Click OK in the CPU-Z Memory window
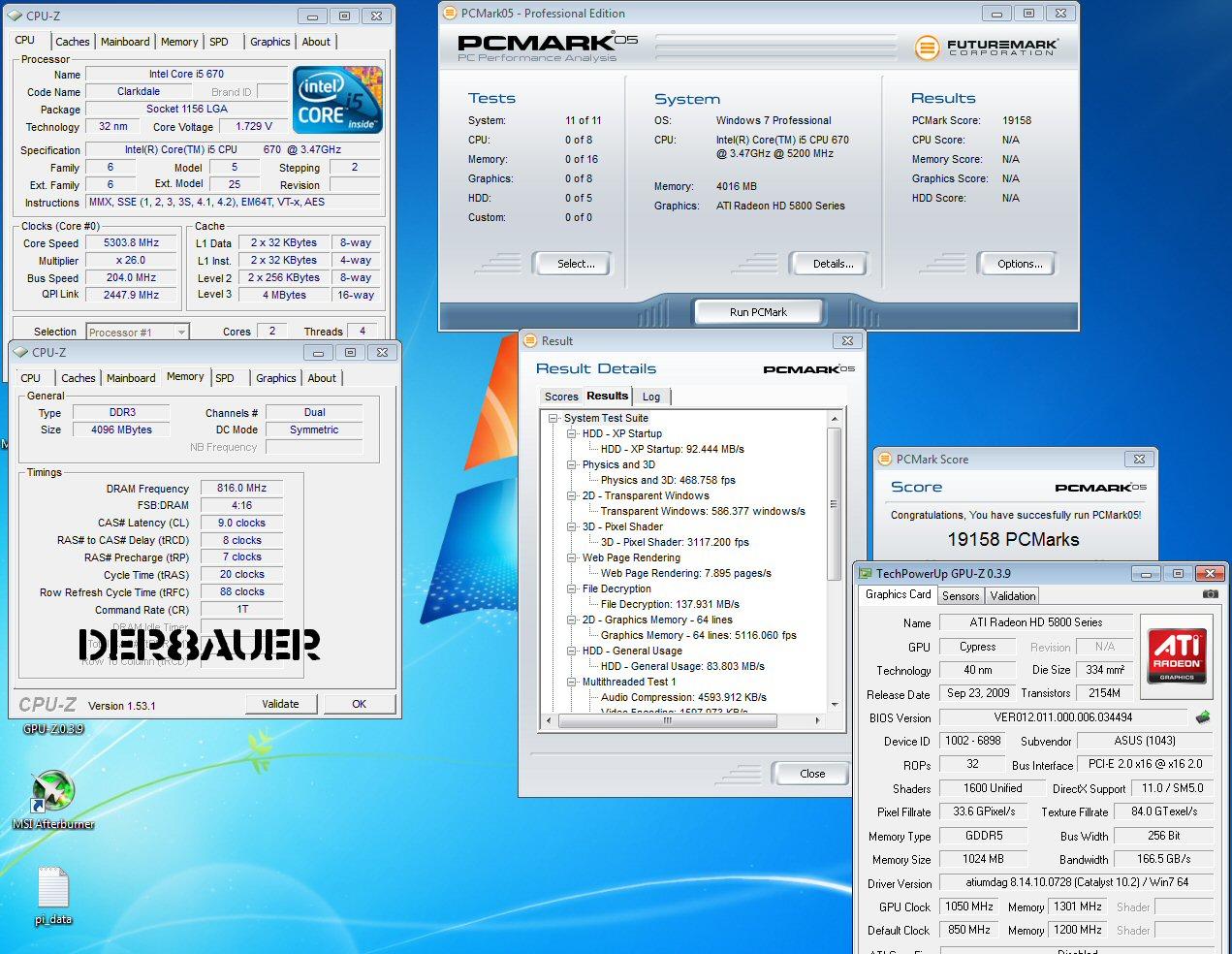 (x=359, y=704)
